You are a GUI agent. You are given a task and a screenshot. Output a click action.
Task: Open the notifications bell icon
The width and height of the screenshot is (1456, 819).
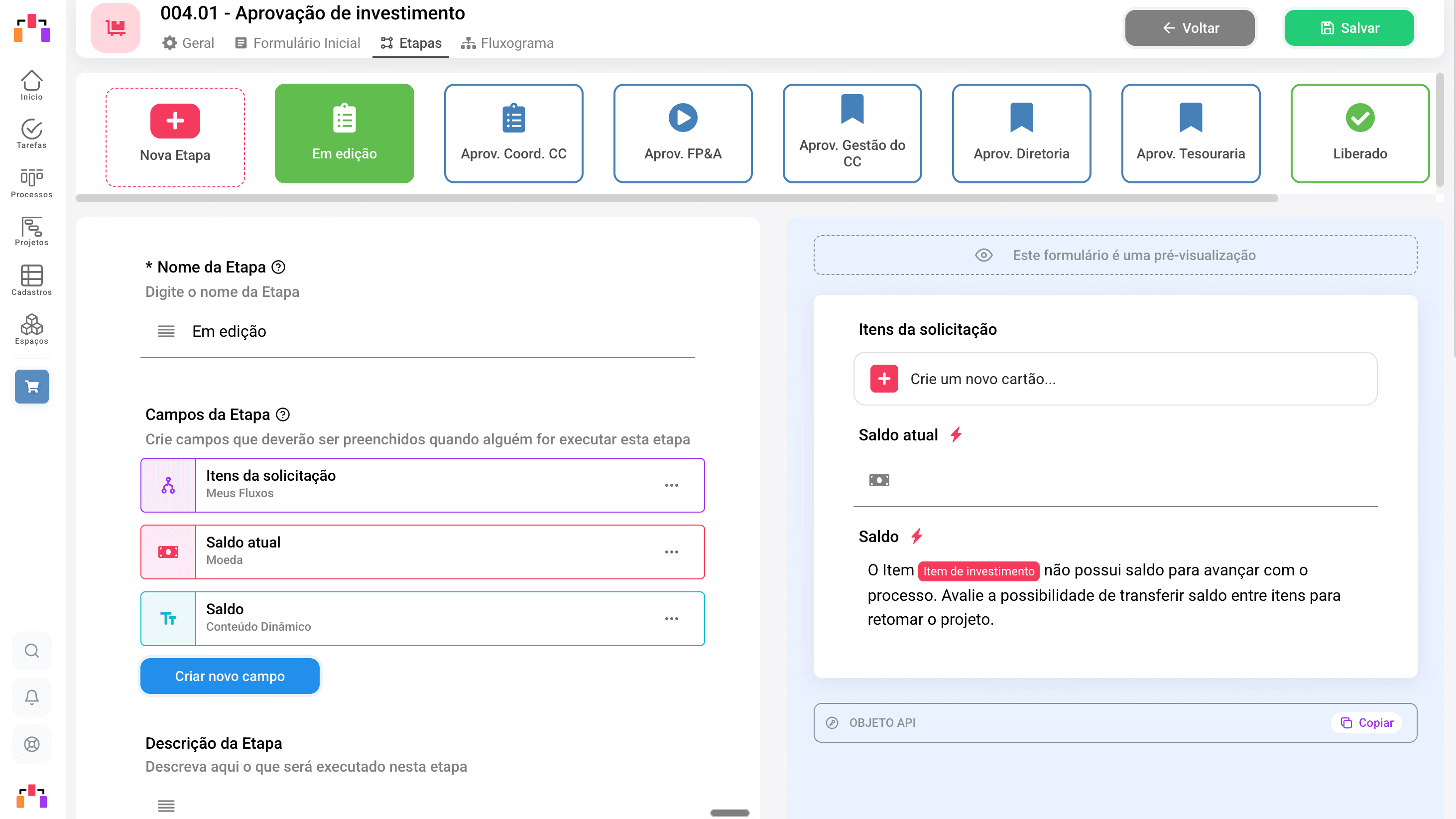(x=32, y=697)
